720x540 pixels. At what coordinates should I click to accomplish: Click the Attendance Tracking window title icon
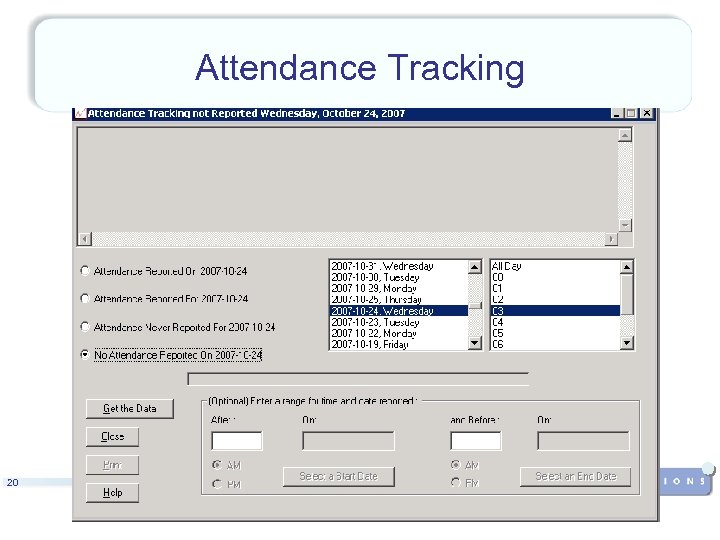(x=80, y=113)
